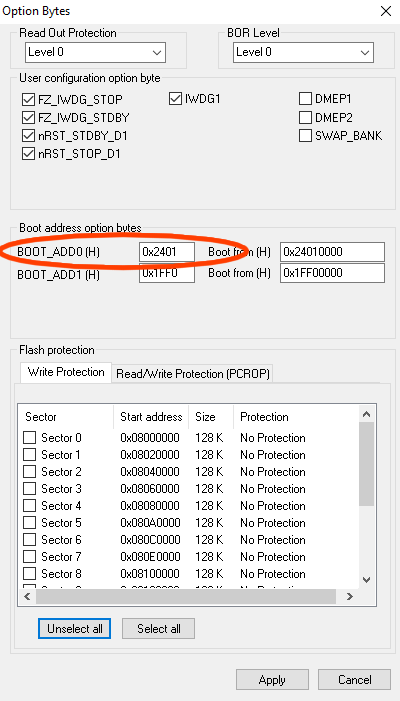Uncheck the IWDG1 option
The width and height of the screenshot is (400, 701).
click(x=175, y=98)
